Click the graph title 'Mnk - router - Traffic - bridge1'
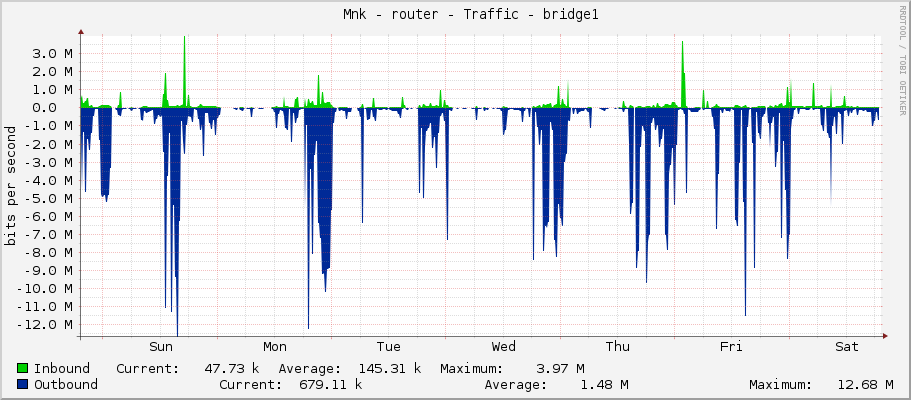 tap(471, 15)
